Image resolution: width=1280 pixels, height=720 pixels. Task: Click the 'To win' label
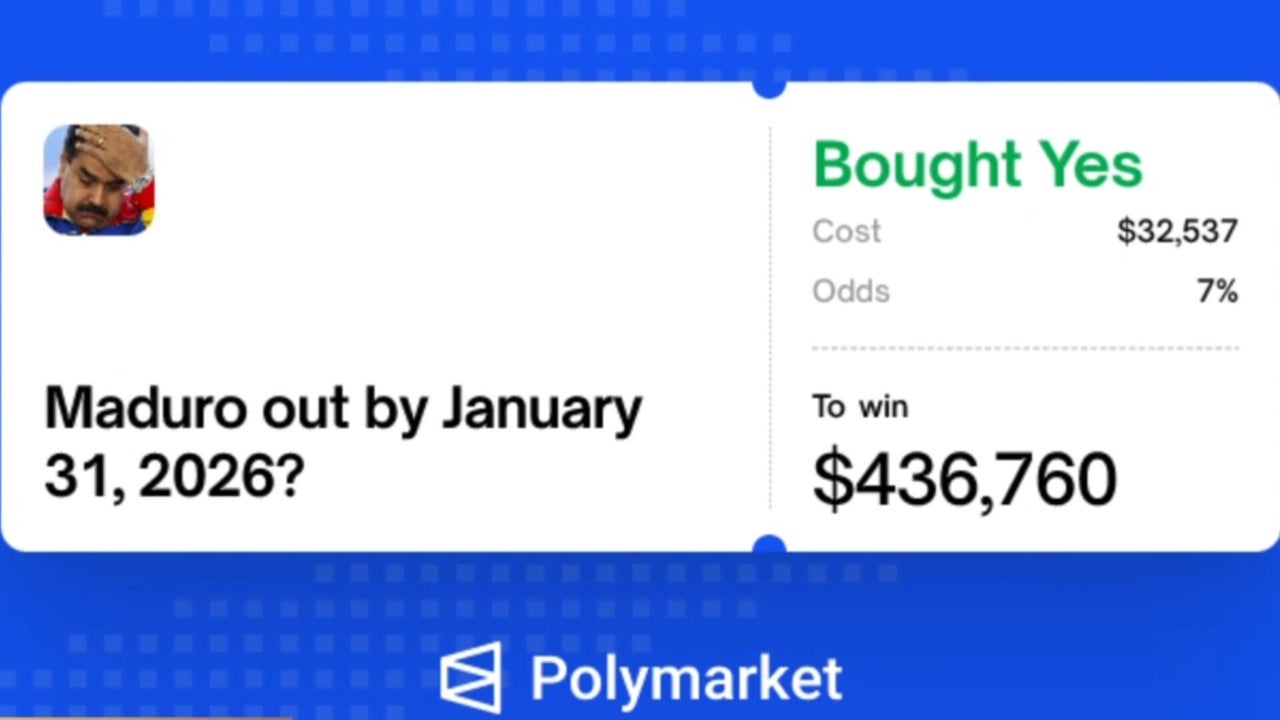[859, 407]
